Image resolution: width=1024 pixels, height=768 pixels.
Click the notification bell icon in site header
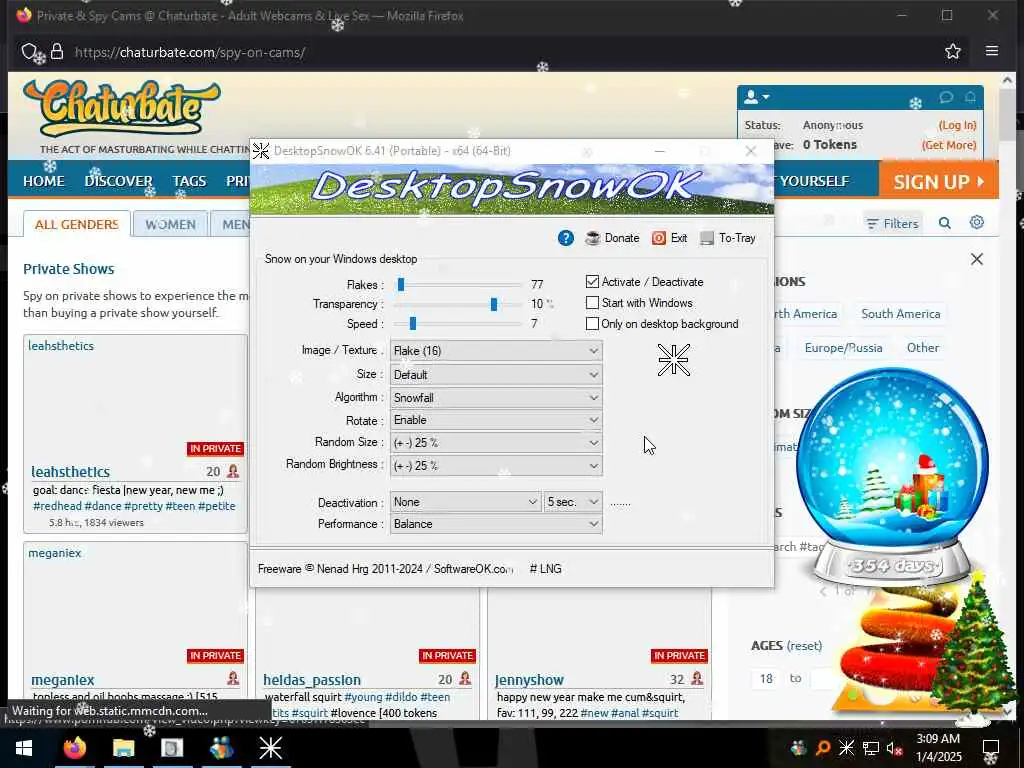pos(970,97)
